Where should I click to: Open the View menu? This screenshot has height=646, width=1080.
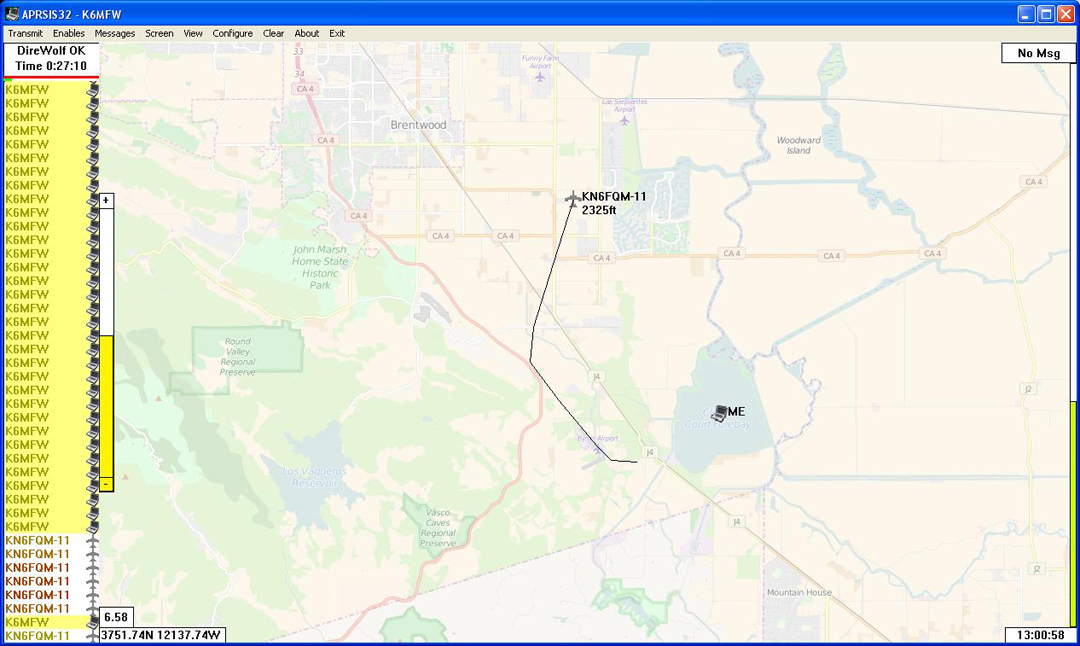click(x=193, y=33)
